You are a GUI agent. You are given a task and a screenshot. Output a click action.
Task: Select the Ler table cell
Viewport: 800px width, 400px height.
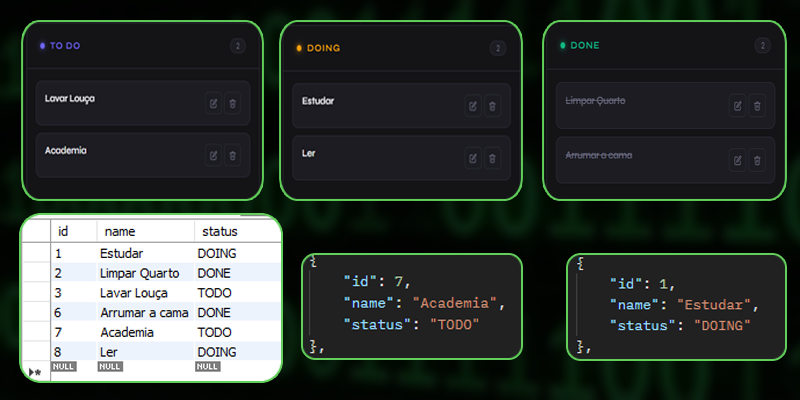pyautogui.click(x=145, y=352)
